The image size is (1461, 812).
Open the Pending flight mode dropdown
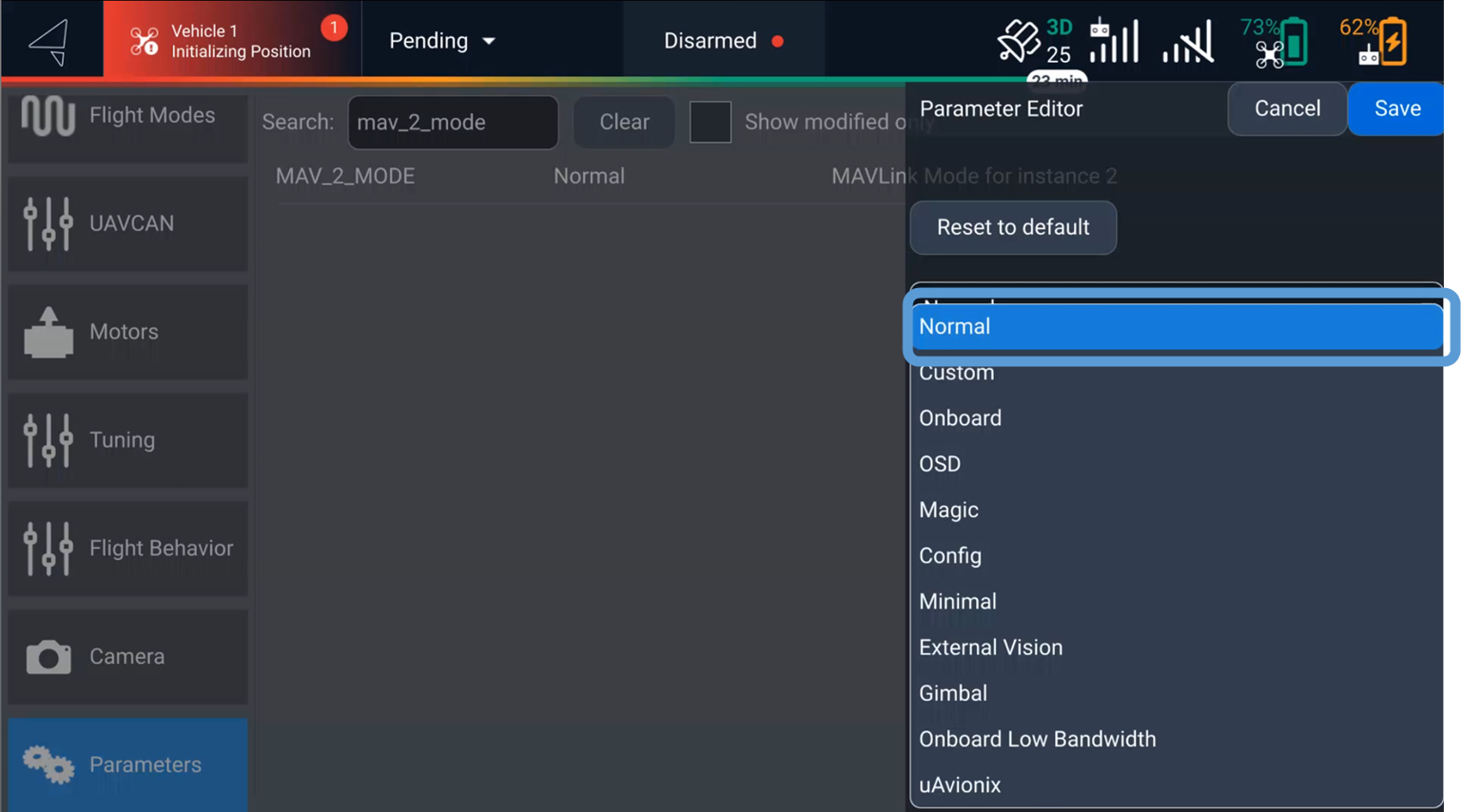(441, 41)
